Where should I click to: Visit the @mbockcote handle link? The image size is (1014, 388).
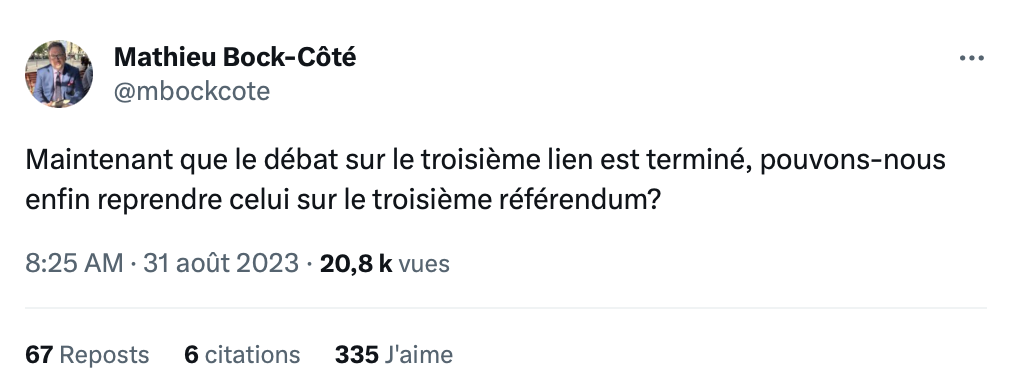coord(192,91)
